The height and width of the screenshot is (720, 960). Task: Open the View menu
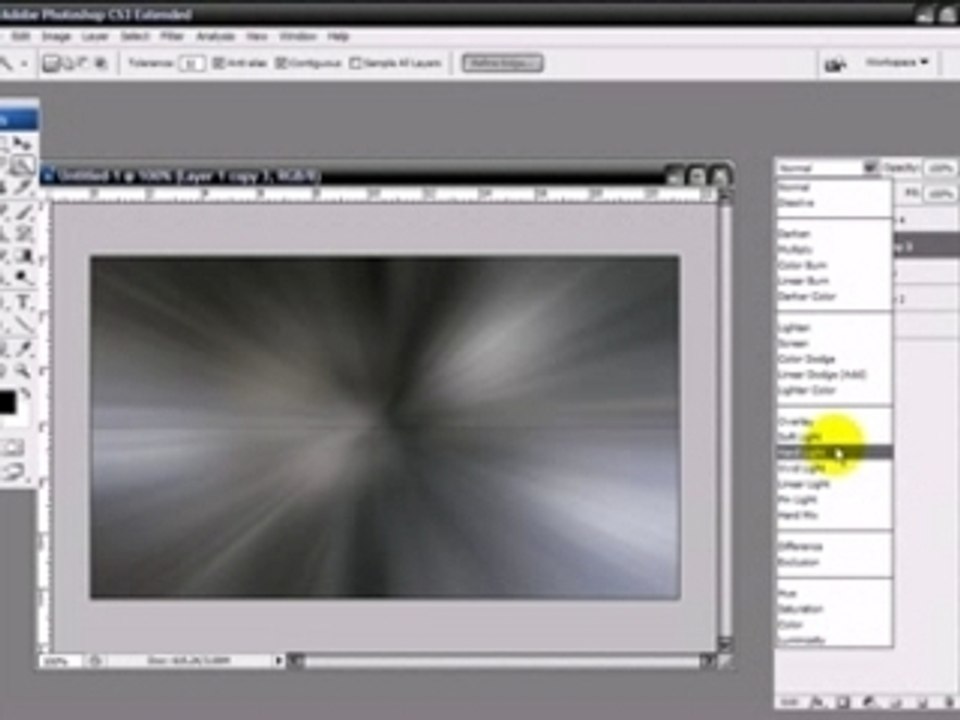pyautogui.click(x=257, y=36)
